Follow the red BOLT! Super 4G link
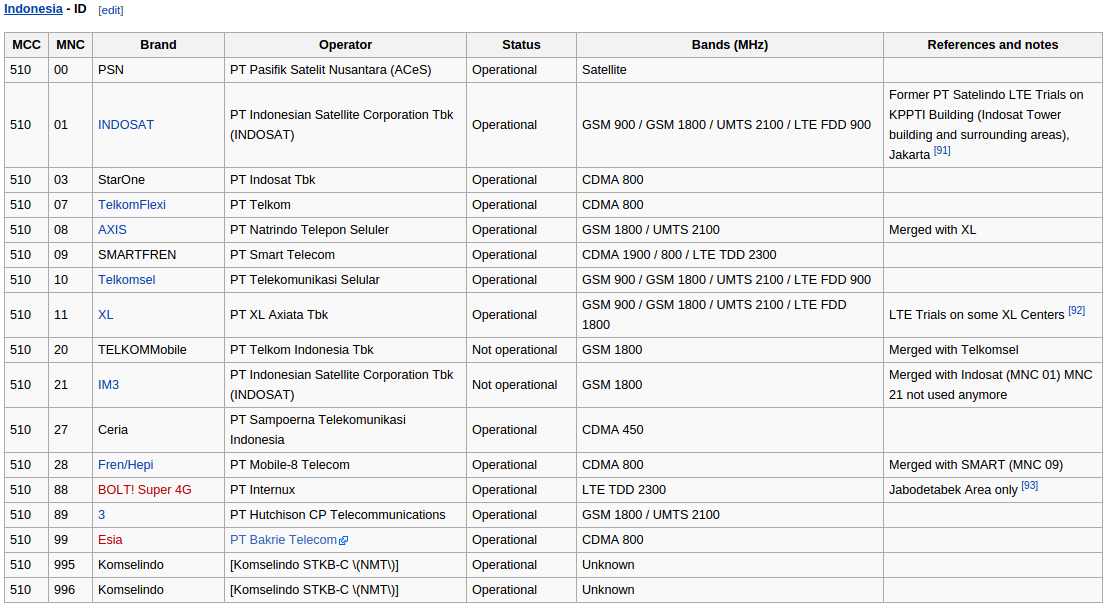This screenshot has height=608, width=1109. point(144,490)
